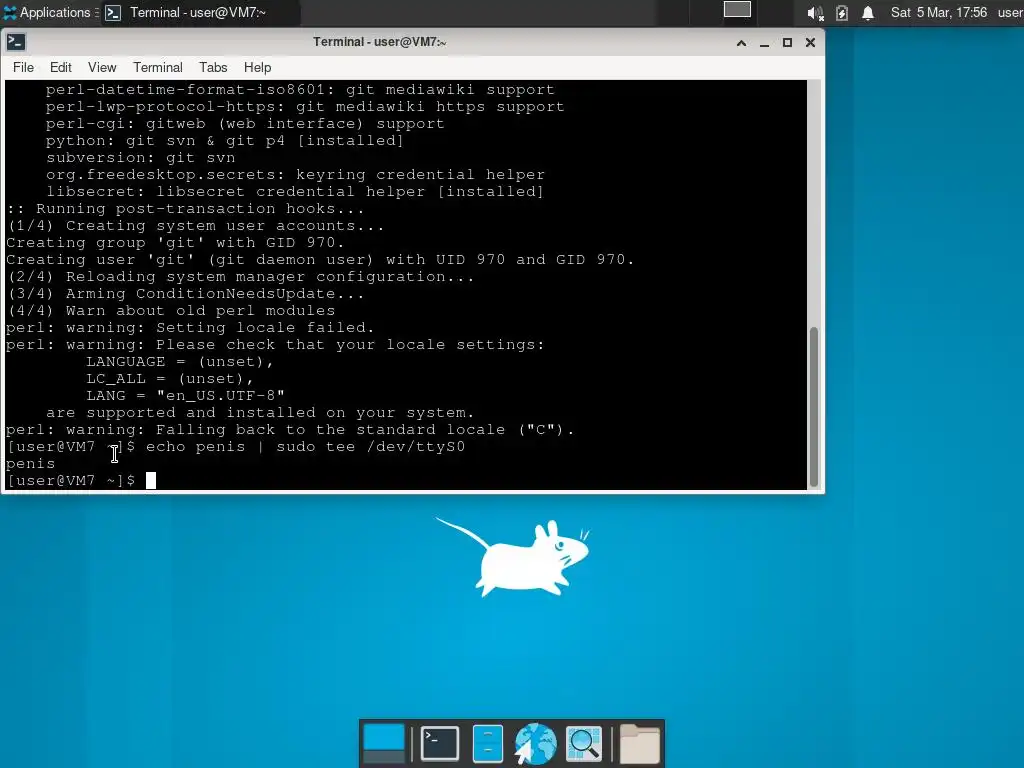This screenshot has height=768, width=1024.
Task: Click the line '(4/4) Warn about old perl modules'
Action: pyautogui.click(x=170, y=311)
